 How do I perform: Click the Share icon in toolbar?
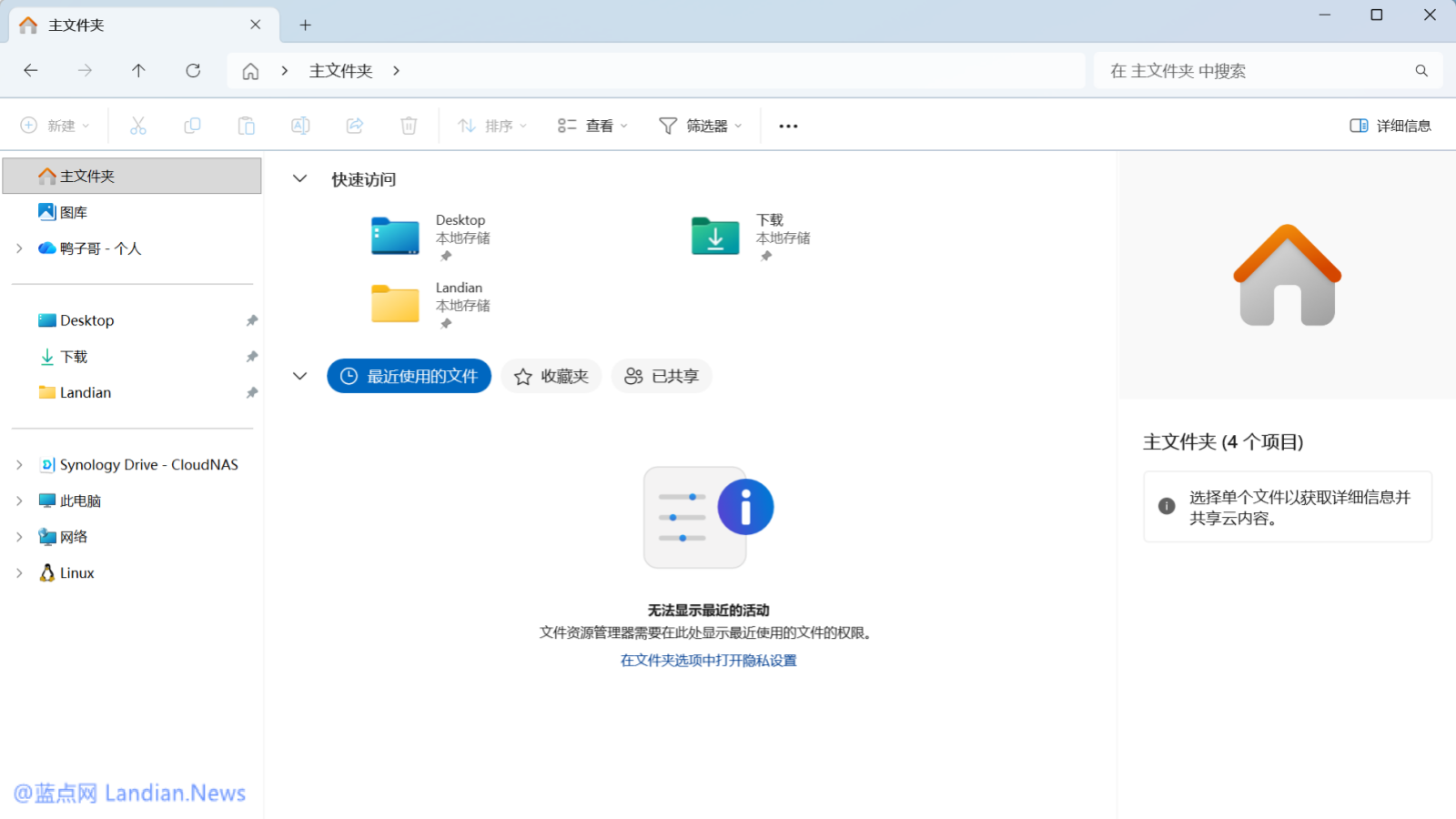[355, 126]
